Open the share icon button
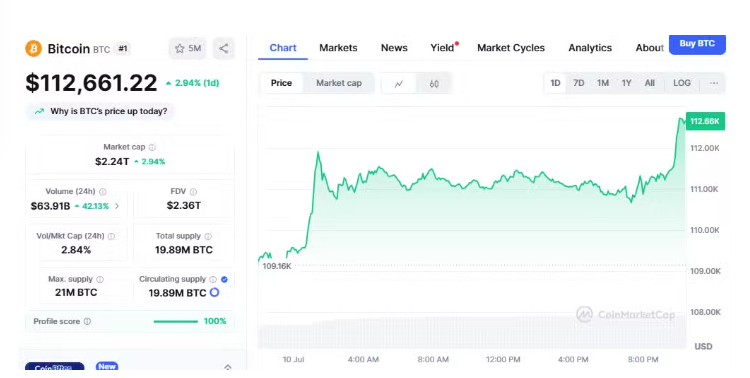Screen dimensions: 750x378 pyautogui.click(x=223, y=48)
